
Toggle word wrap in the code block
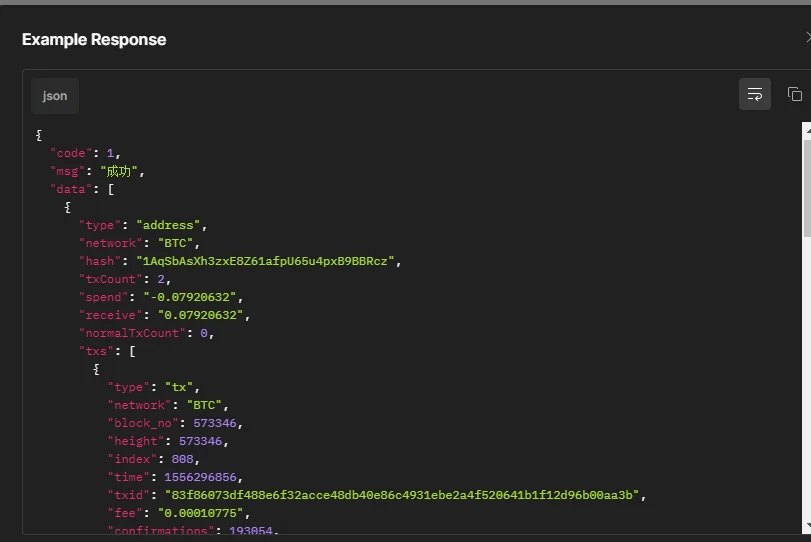(x=755, y=94)
